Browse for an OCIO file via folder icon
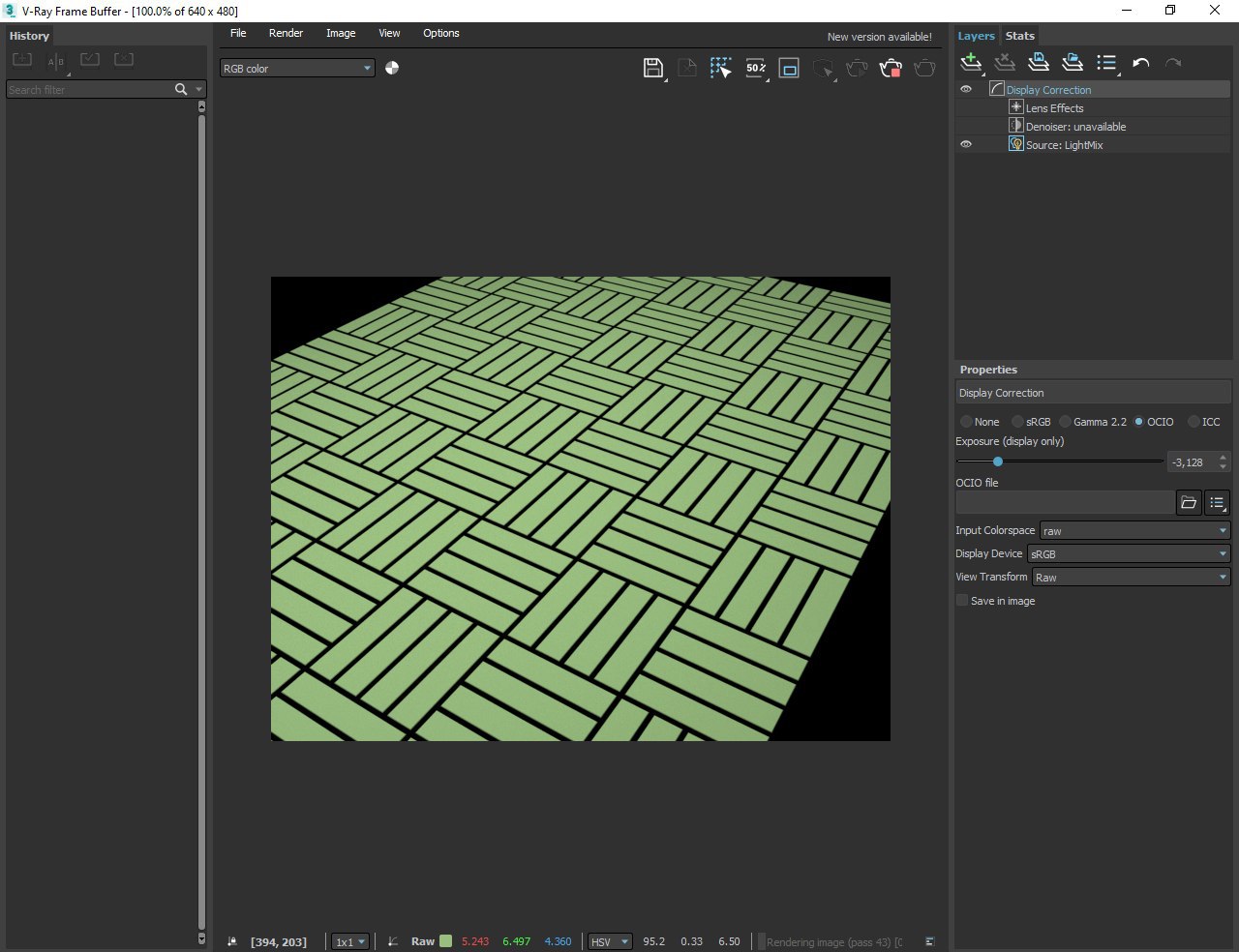Image resolution: width=1239 pixels, height=952 pixels. click(1189, 502)
